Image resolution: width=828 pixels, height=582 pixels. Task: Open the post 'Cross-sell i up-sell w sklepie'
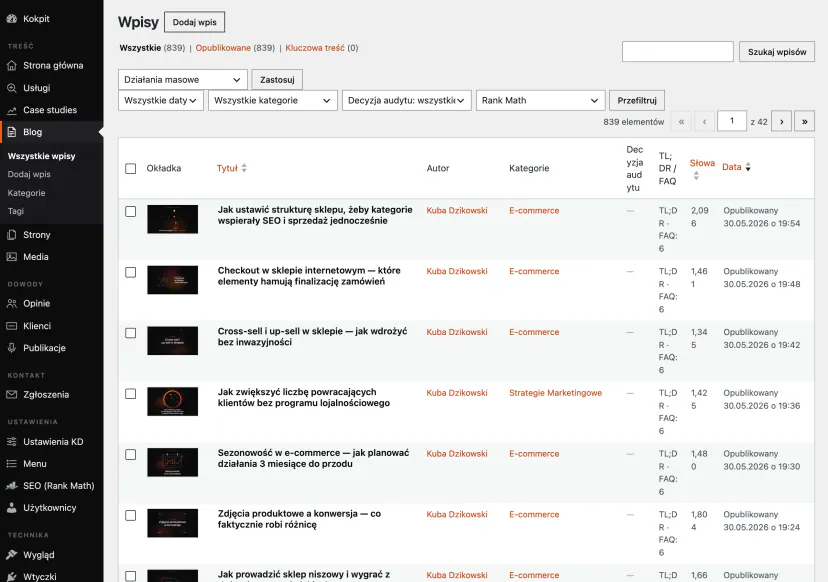313,336
